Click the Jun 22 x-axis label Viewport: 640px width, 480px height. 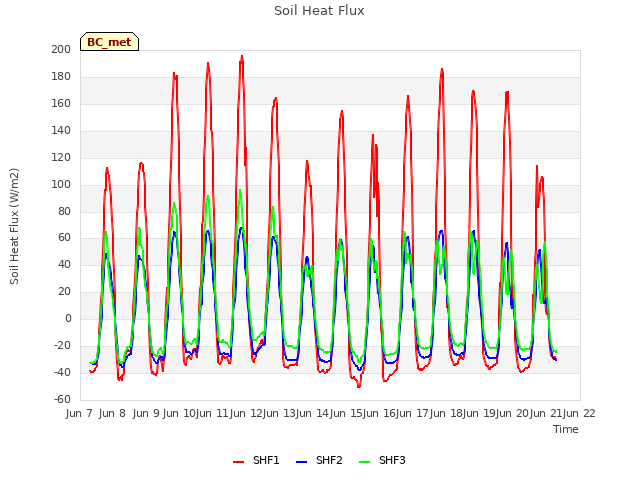(x=579, y=413)
